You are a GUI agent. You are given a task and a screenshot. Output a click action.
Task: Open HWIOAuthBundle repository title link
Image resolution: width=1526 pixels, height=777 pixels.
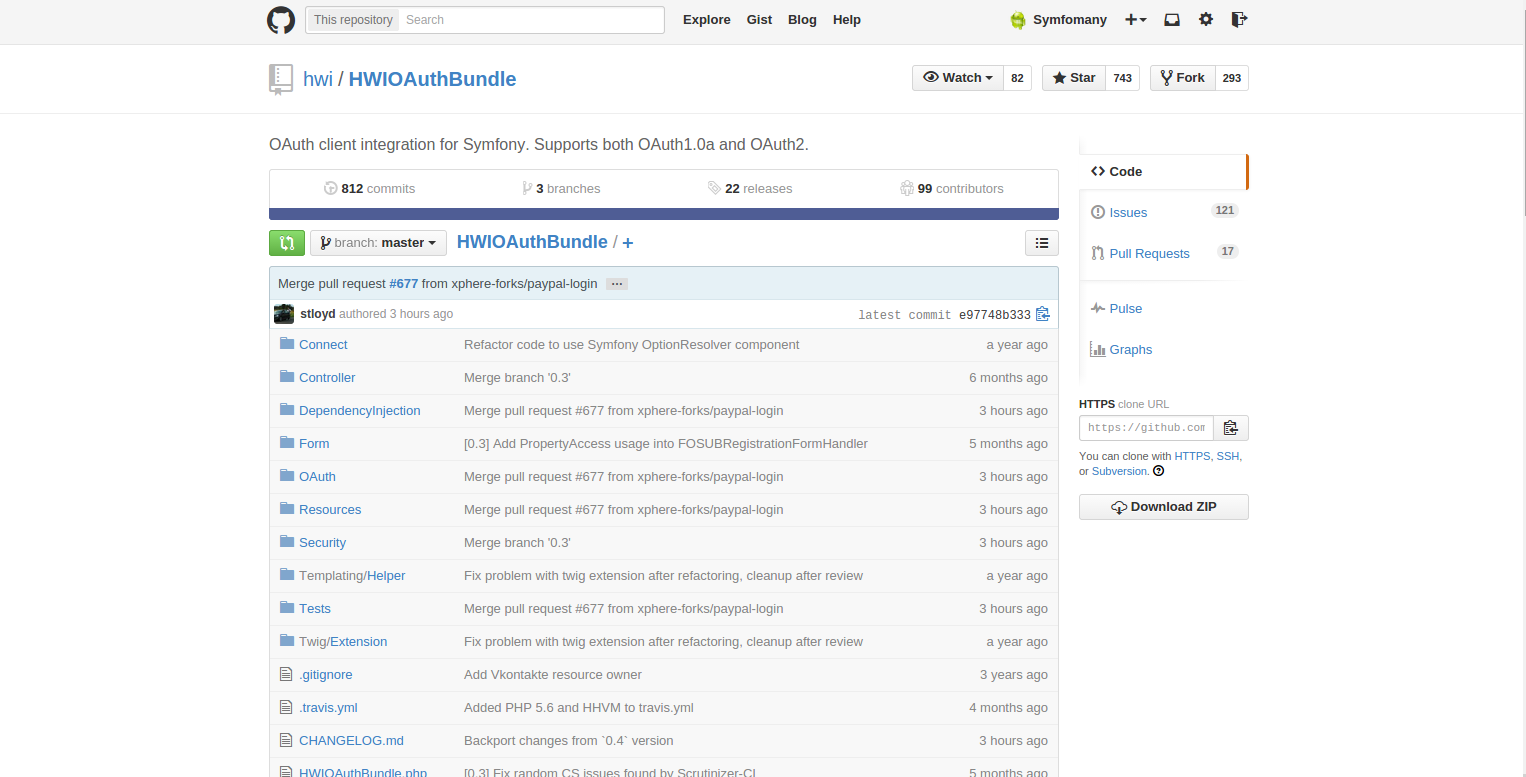click(432, 79)
